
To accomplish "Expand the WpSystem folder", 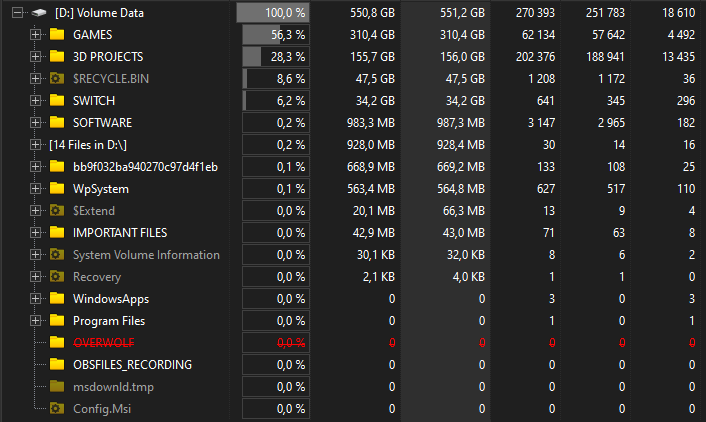I will 35,189.
